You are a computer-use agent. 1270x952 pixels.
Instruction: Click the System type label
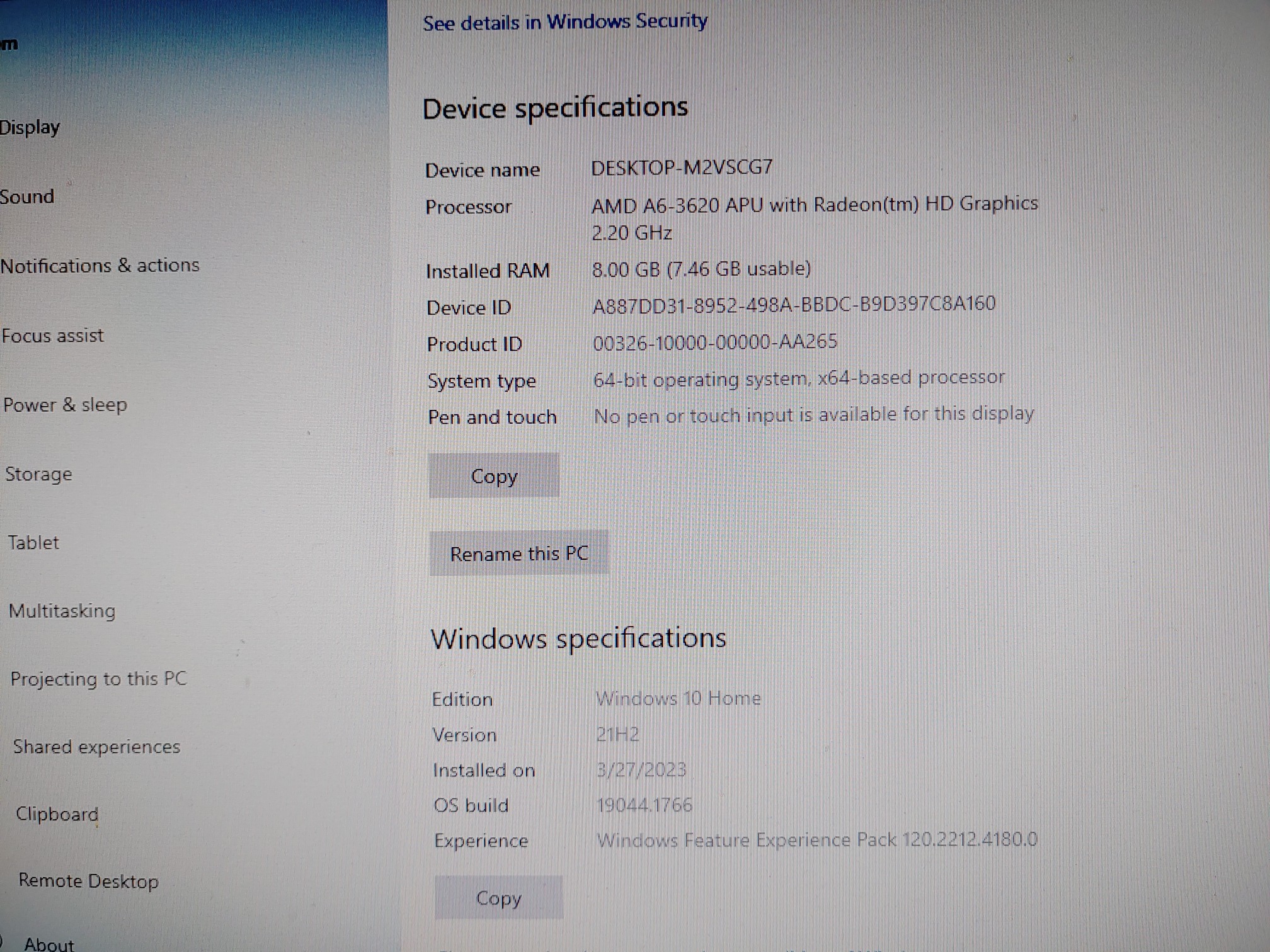point(482,382)
